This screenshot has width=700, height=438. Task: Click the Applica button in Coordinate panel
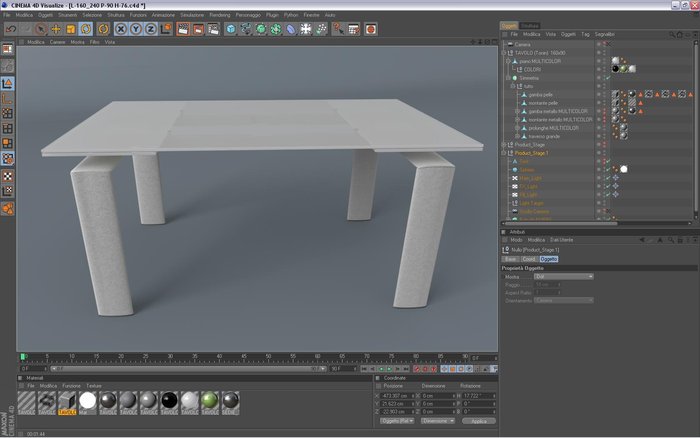(479, 421)
